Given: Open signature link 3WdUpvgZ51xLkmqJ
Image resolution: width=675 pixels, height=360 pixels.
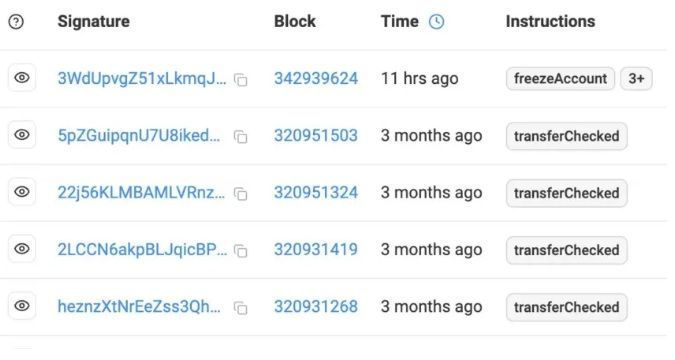Looking at the screenshot, I should click(142, 78).
